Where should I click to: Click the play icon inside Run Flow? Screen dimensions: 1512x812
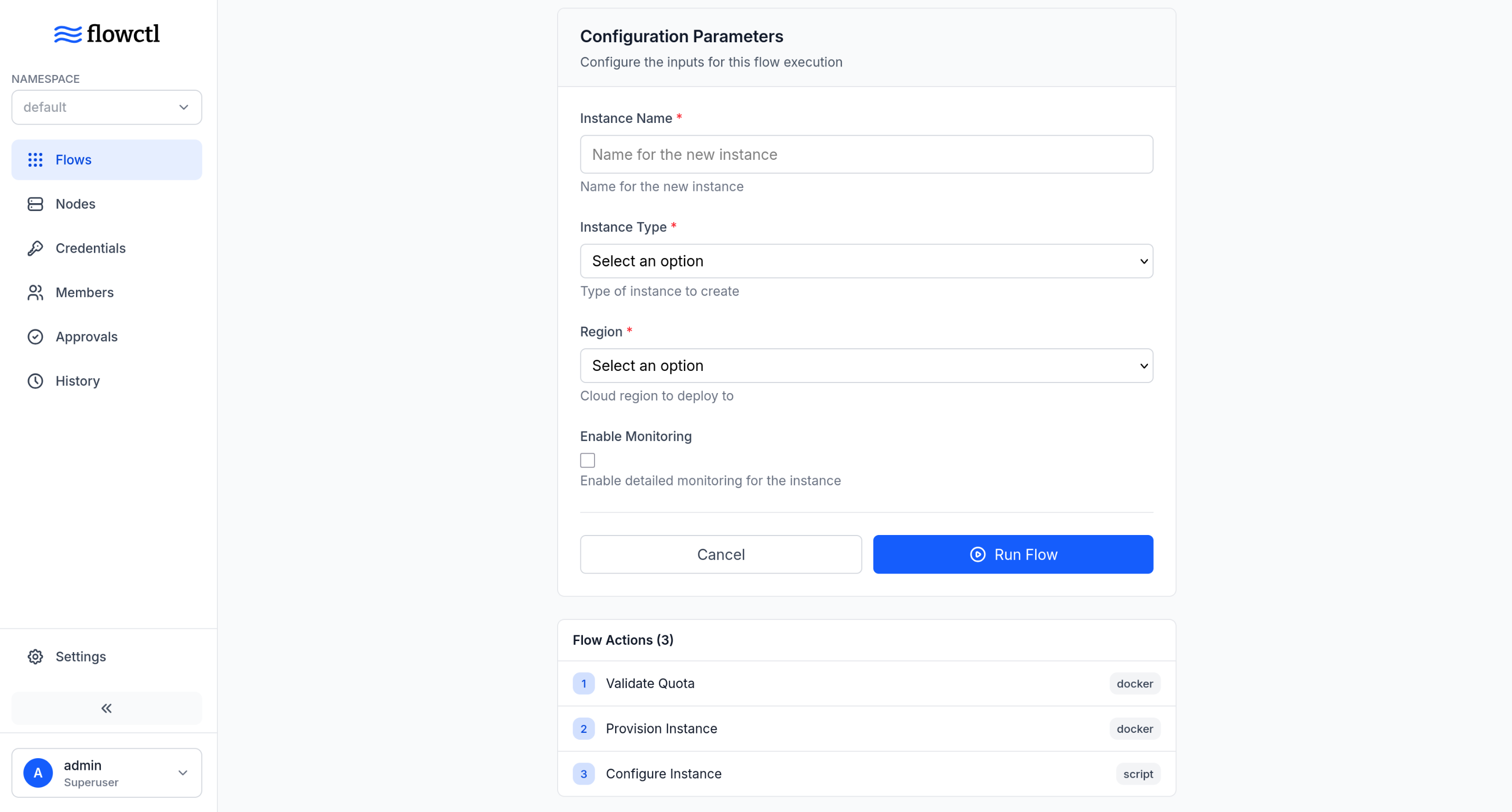[977, 554]
